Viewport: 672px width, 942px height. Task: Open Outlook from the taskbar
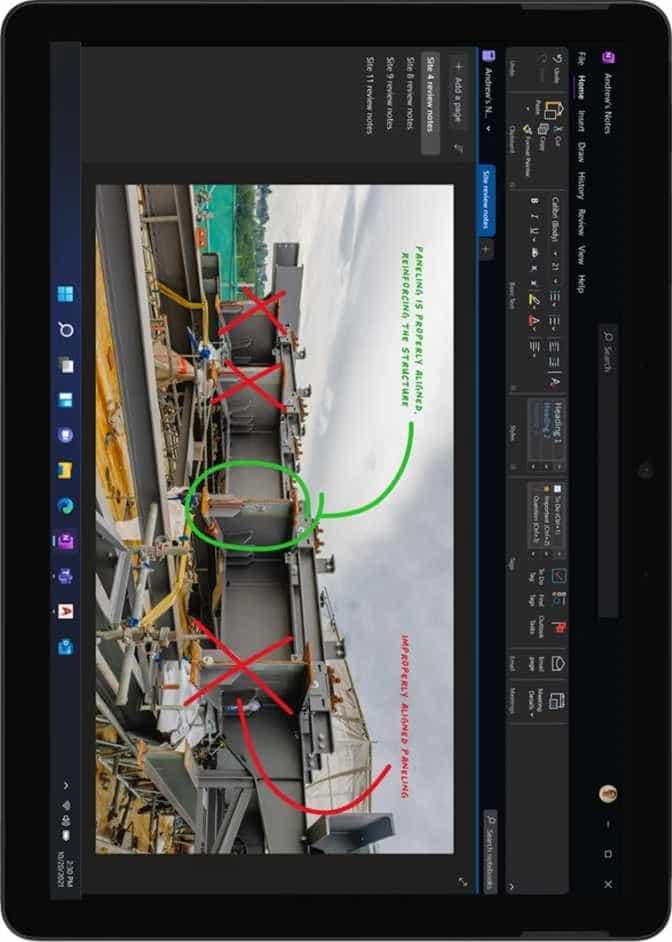click(65, 647)
